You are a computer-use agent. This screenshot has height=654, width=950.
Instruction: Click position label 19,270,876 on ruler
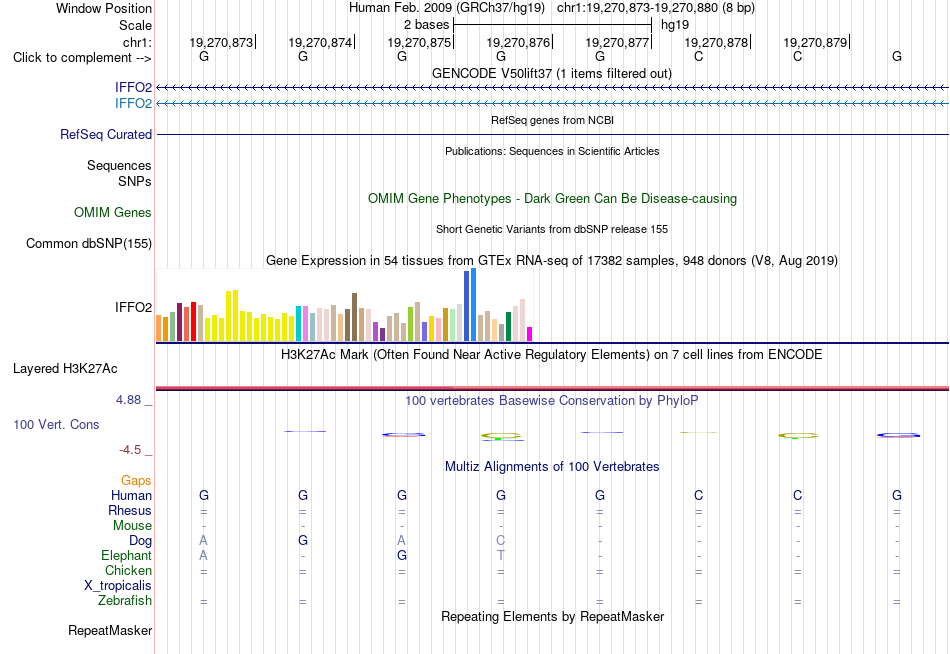[x=518, y=42]
